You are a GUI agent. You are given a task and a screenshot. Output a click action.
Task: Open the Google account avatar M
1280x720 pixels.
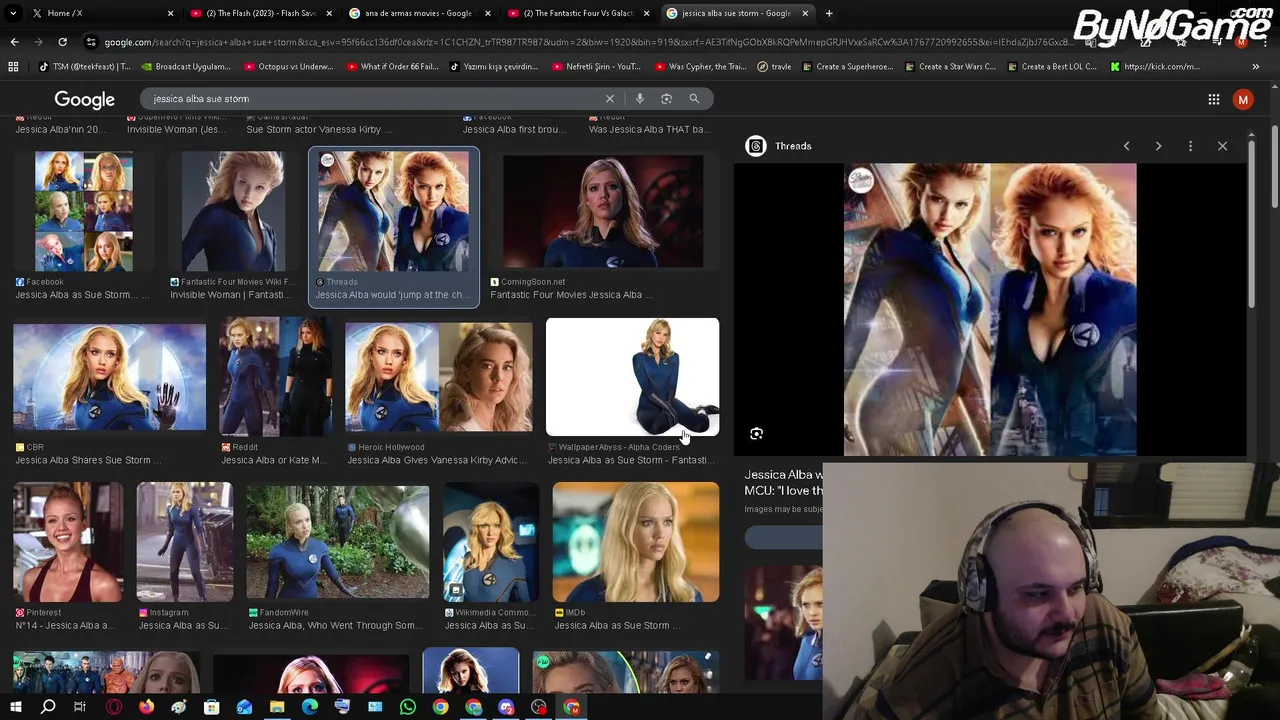pos(1243,99)
